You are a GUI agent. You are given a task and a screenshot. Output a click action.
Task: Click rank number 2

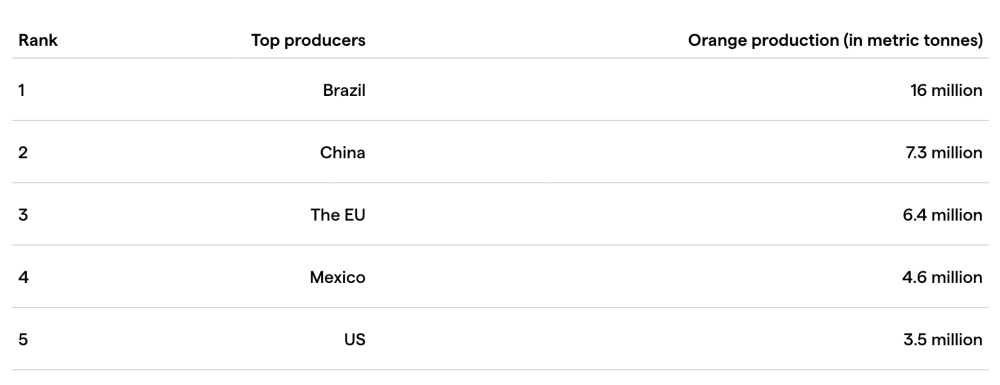coord(23,153)
